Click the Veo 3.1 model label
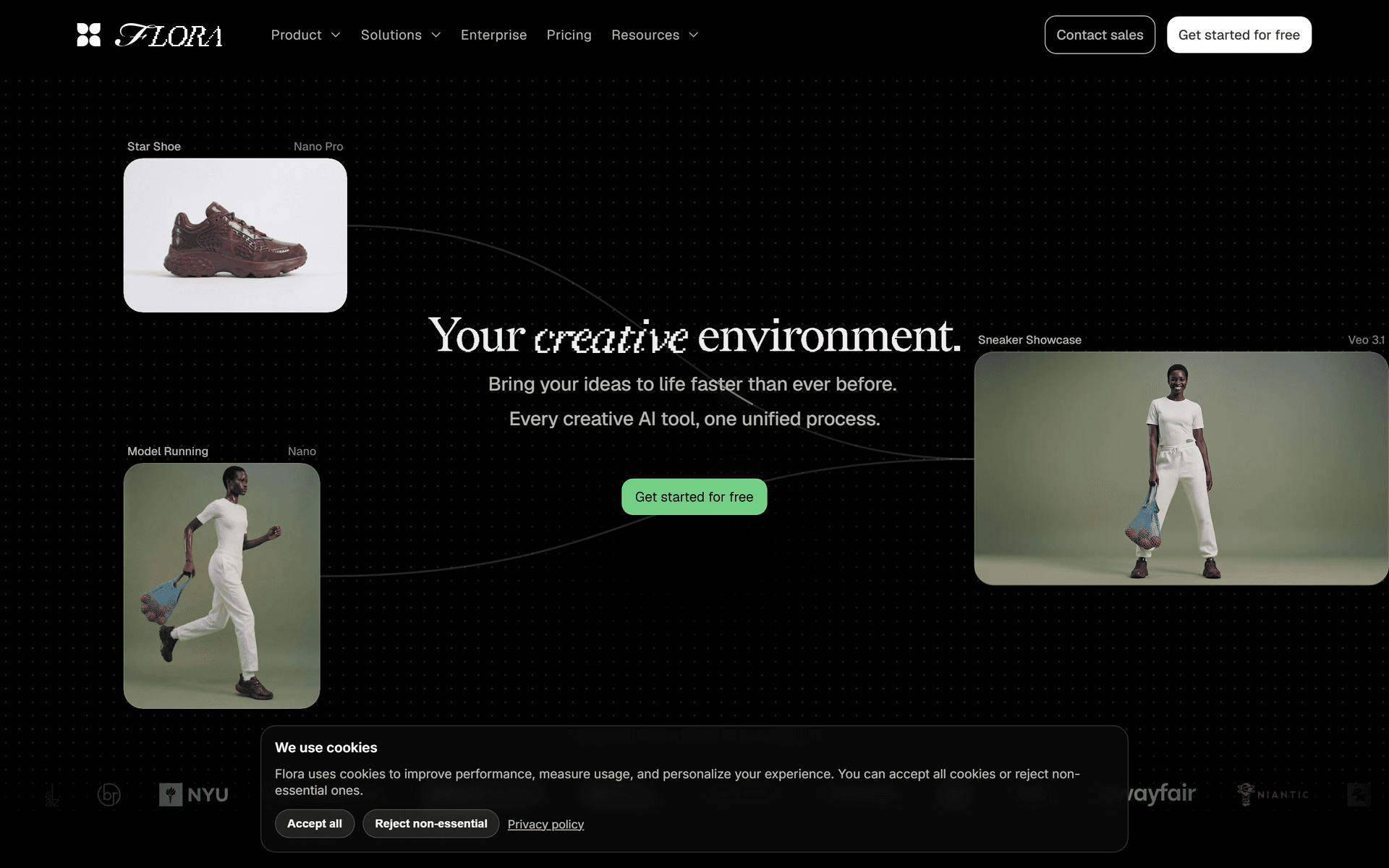This screenshot has height=868, width=1389. (1366, 340)
